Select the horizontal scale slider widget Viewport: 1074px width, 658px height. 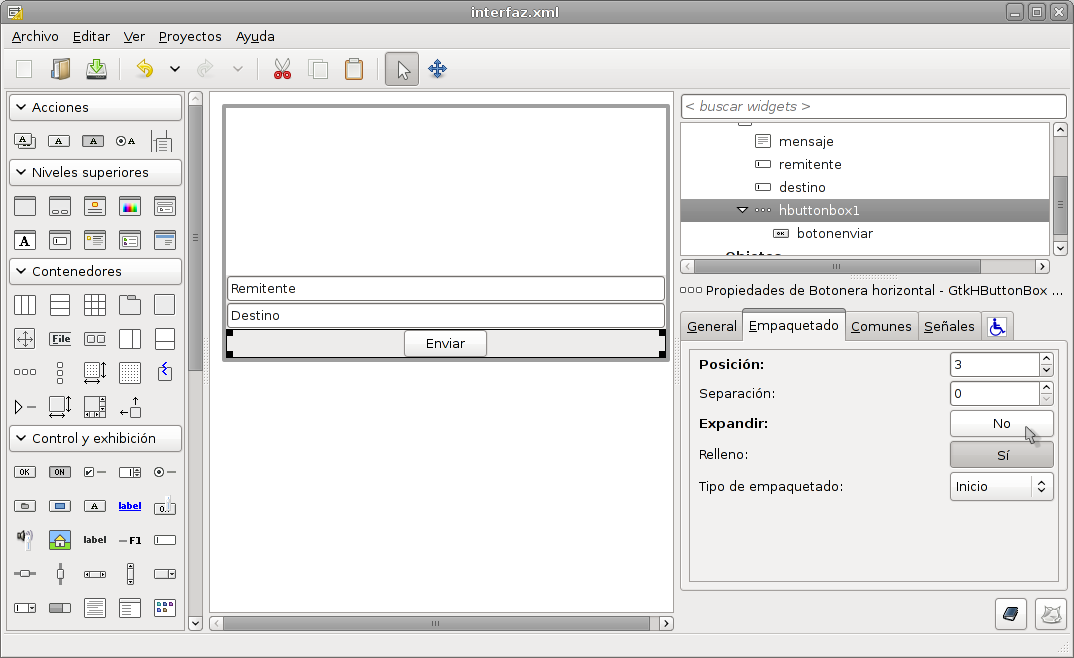[x=25, y=574]
